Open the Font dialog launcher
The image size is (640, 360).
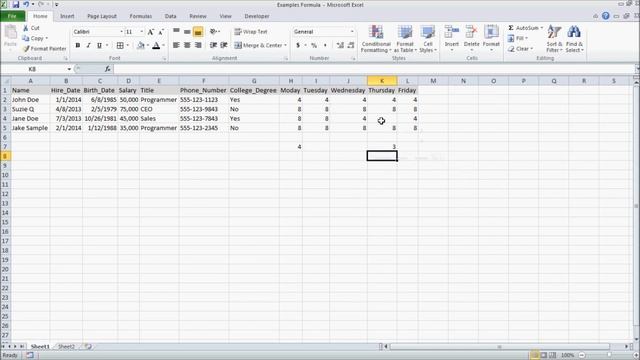pos(164,59)
